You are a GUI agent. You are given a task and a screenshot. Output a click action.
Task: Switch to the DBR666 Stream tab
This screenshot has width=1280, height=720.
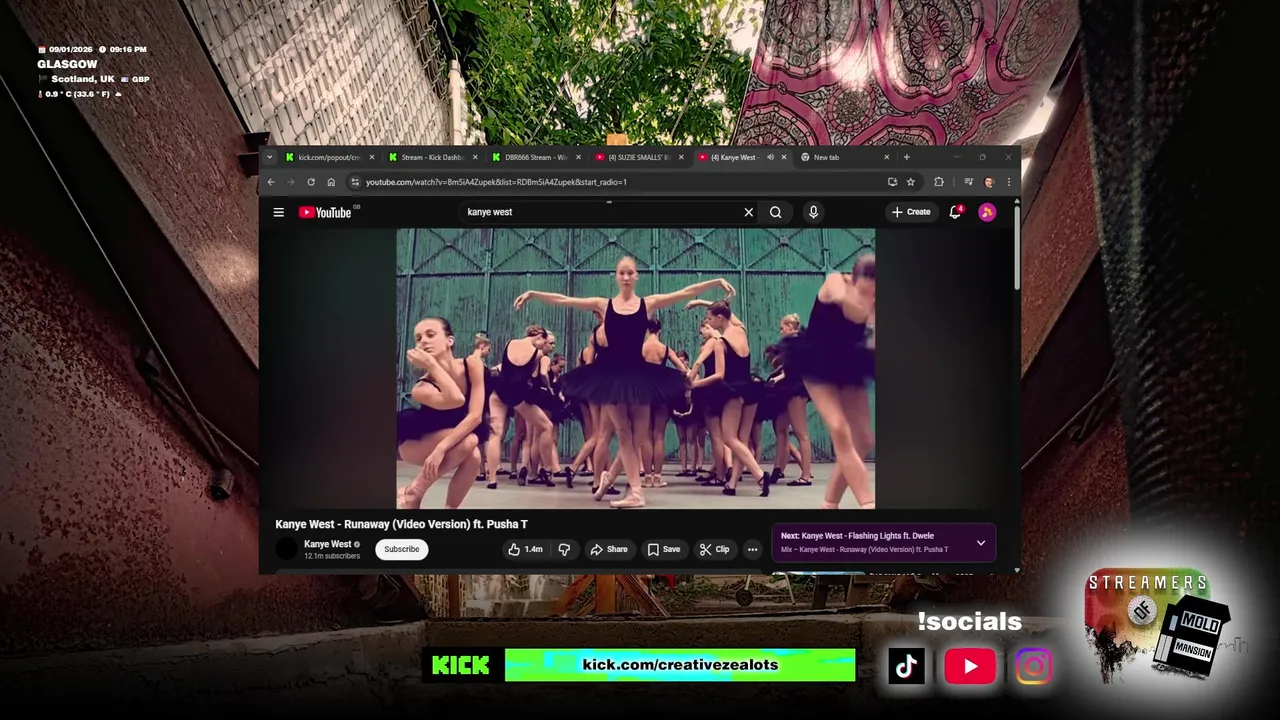(534, 157)
